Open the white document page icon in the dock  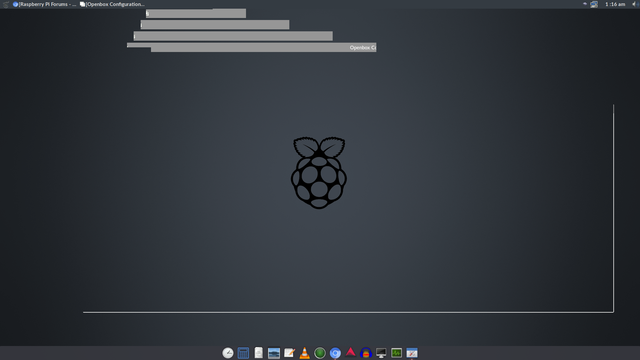259,353
